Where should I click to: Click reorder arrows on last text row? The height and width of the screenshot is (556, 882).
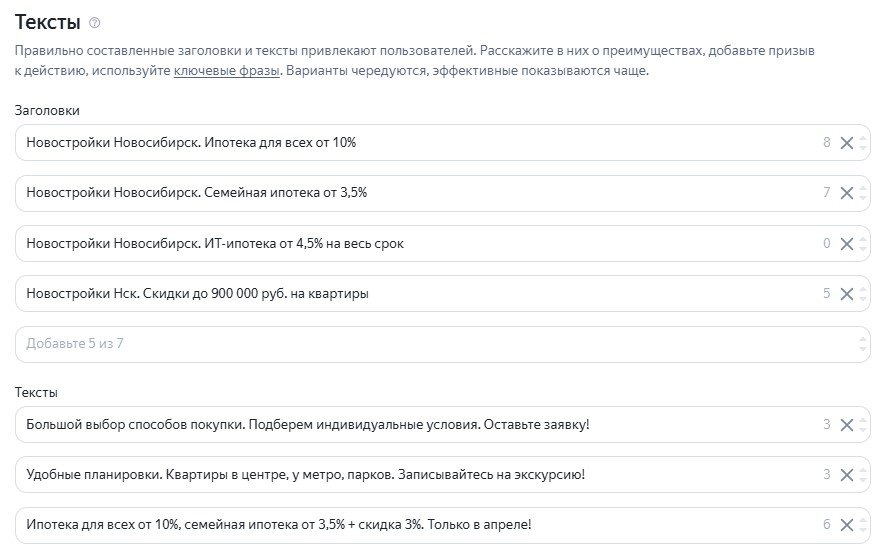(863, 525)
